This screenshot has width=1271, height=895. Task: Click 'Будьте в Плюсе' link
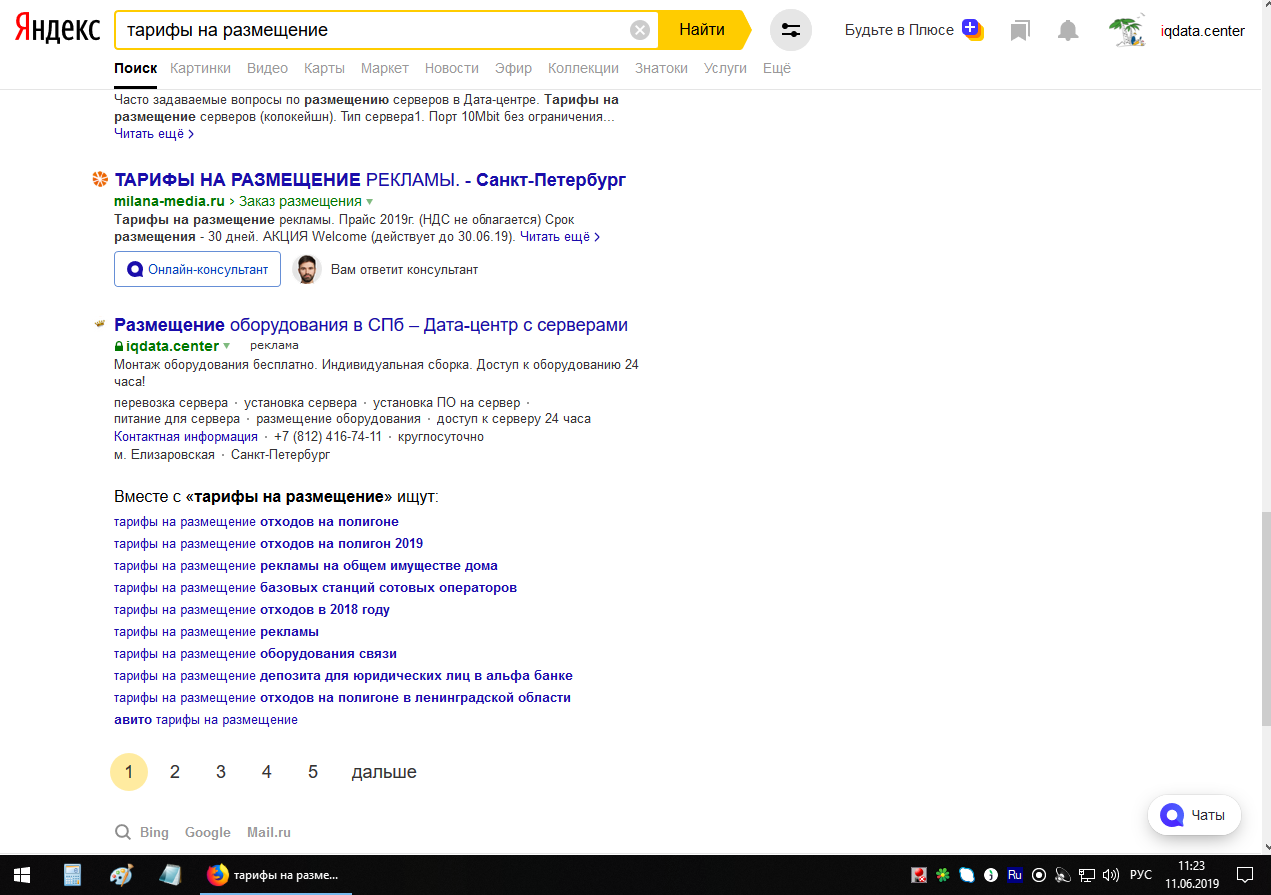pos(899,30)
